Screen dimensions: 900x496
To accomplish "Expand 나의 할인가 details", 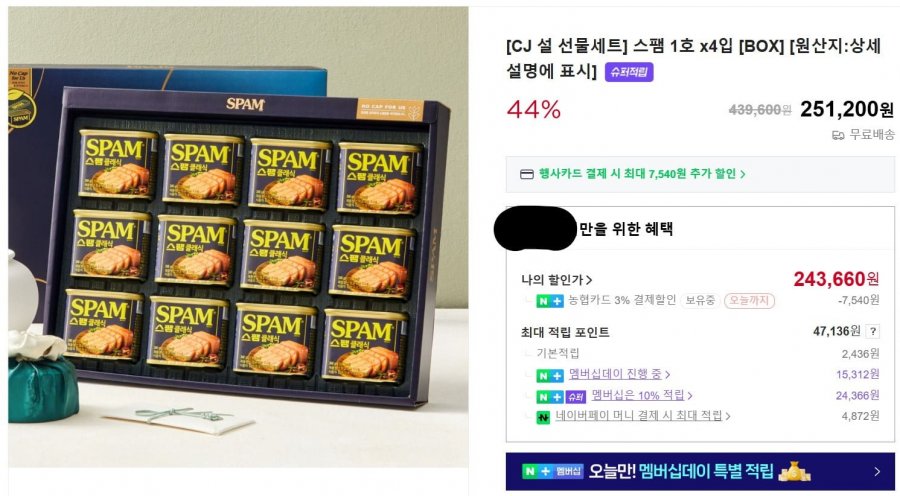I will (x=556, y=280).
